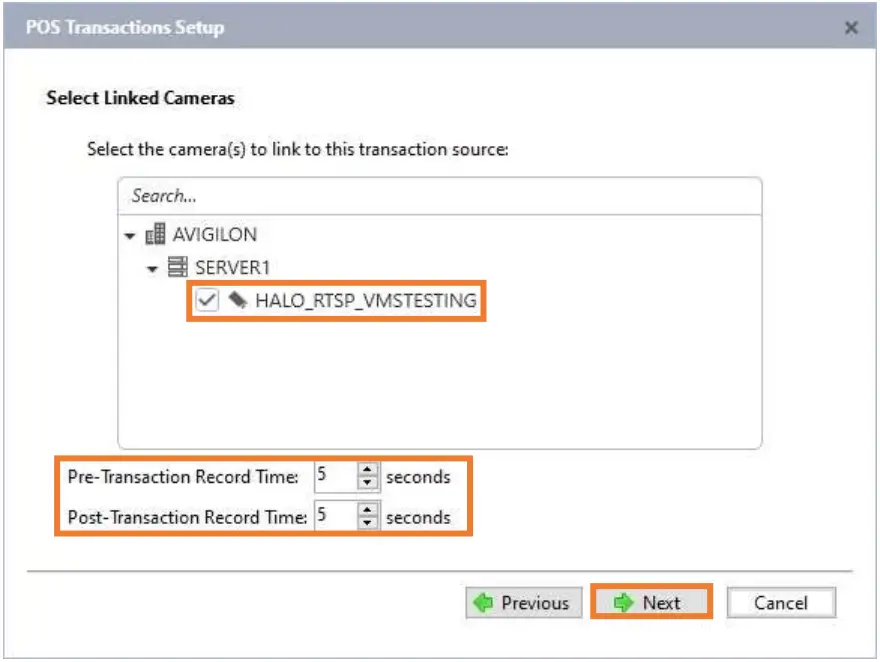Click the down arrow of Pre-Transaction Record Time
The image size is (880, 662).
(368, 481)
